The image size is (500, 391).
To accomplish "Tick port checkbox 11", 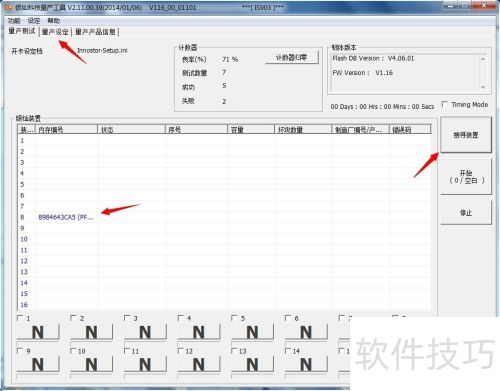I will [x=127, y=351].
